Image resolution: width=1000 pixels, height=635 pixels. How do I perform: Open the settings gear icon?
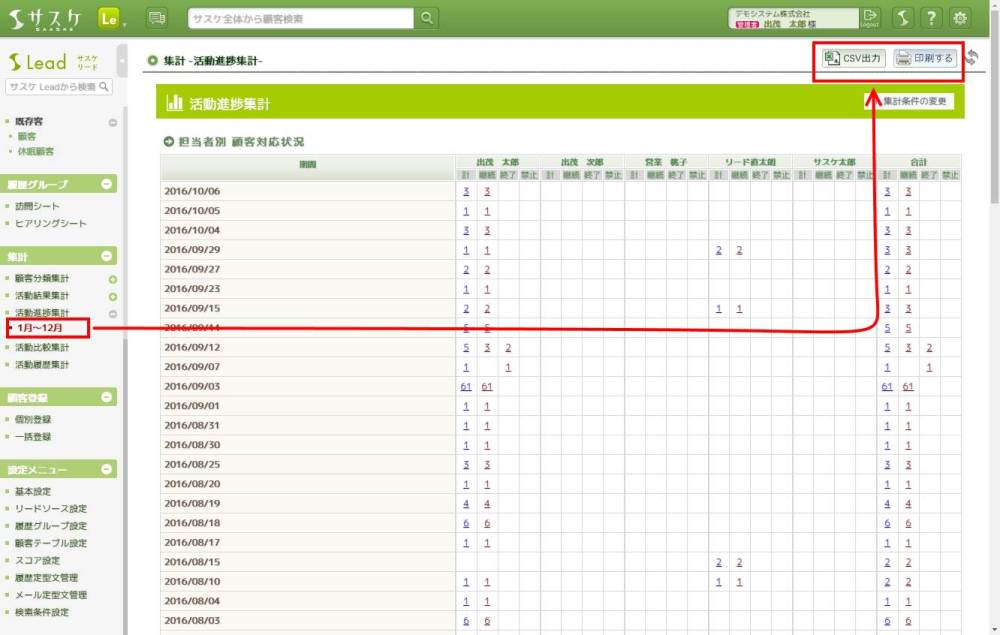coord(960,18)
